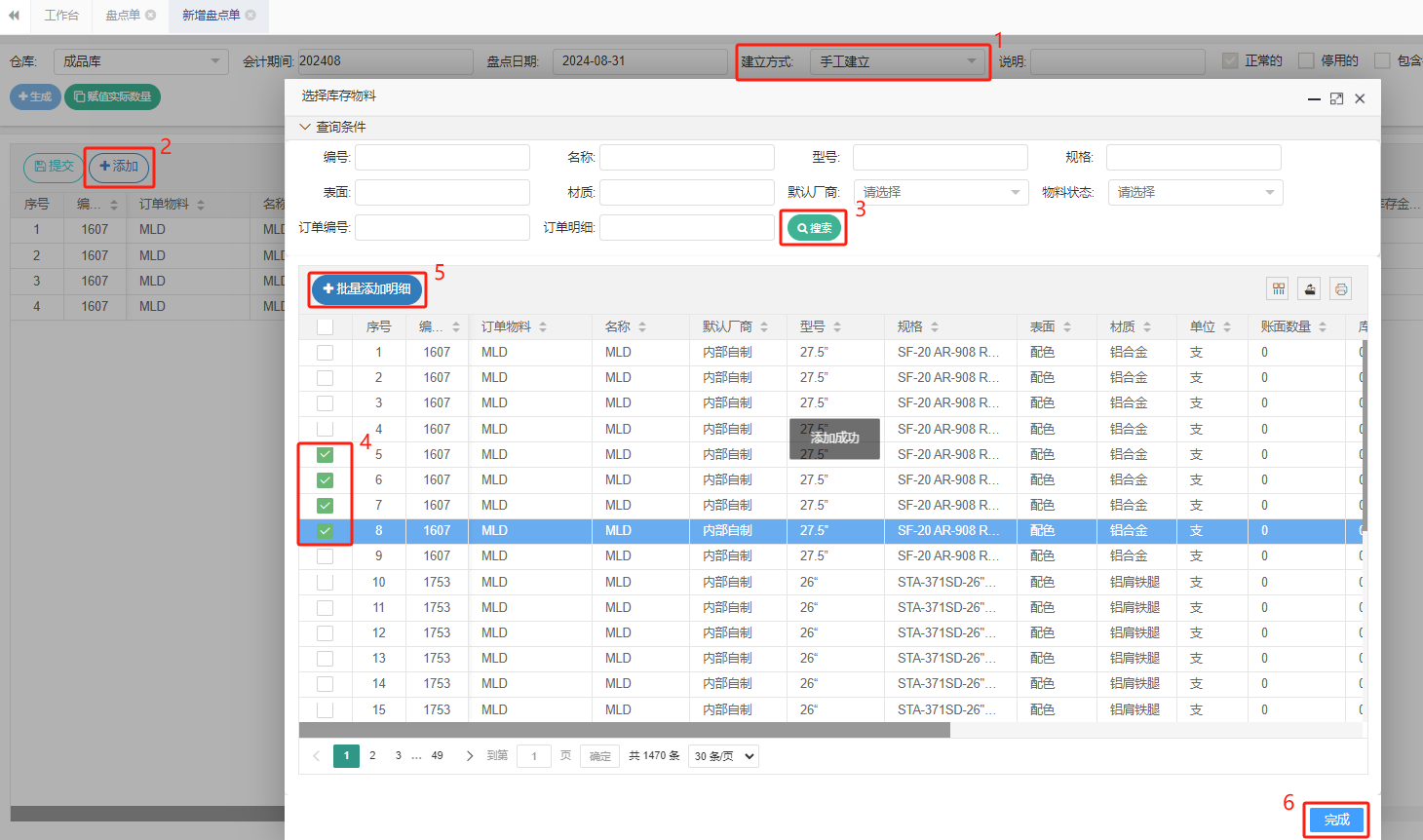
Task: Click the double-arrow collapse icon at top left
Action: coord(14,16)
